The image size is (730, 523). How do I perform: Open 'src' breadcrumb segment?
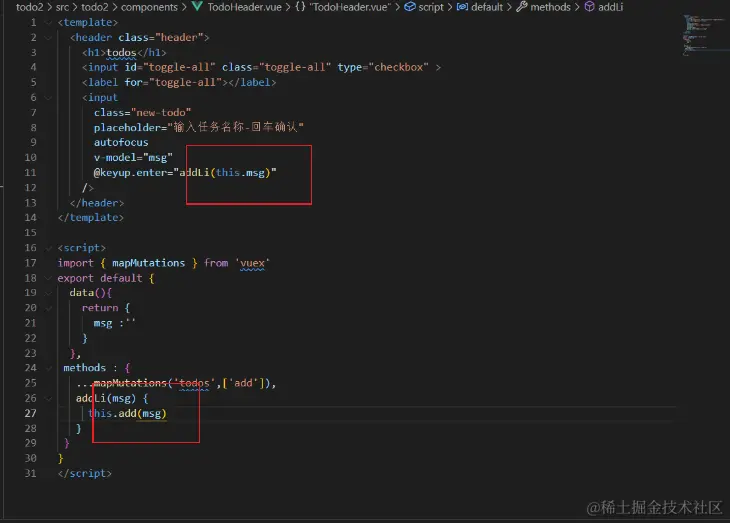coord(62,7)
